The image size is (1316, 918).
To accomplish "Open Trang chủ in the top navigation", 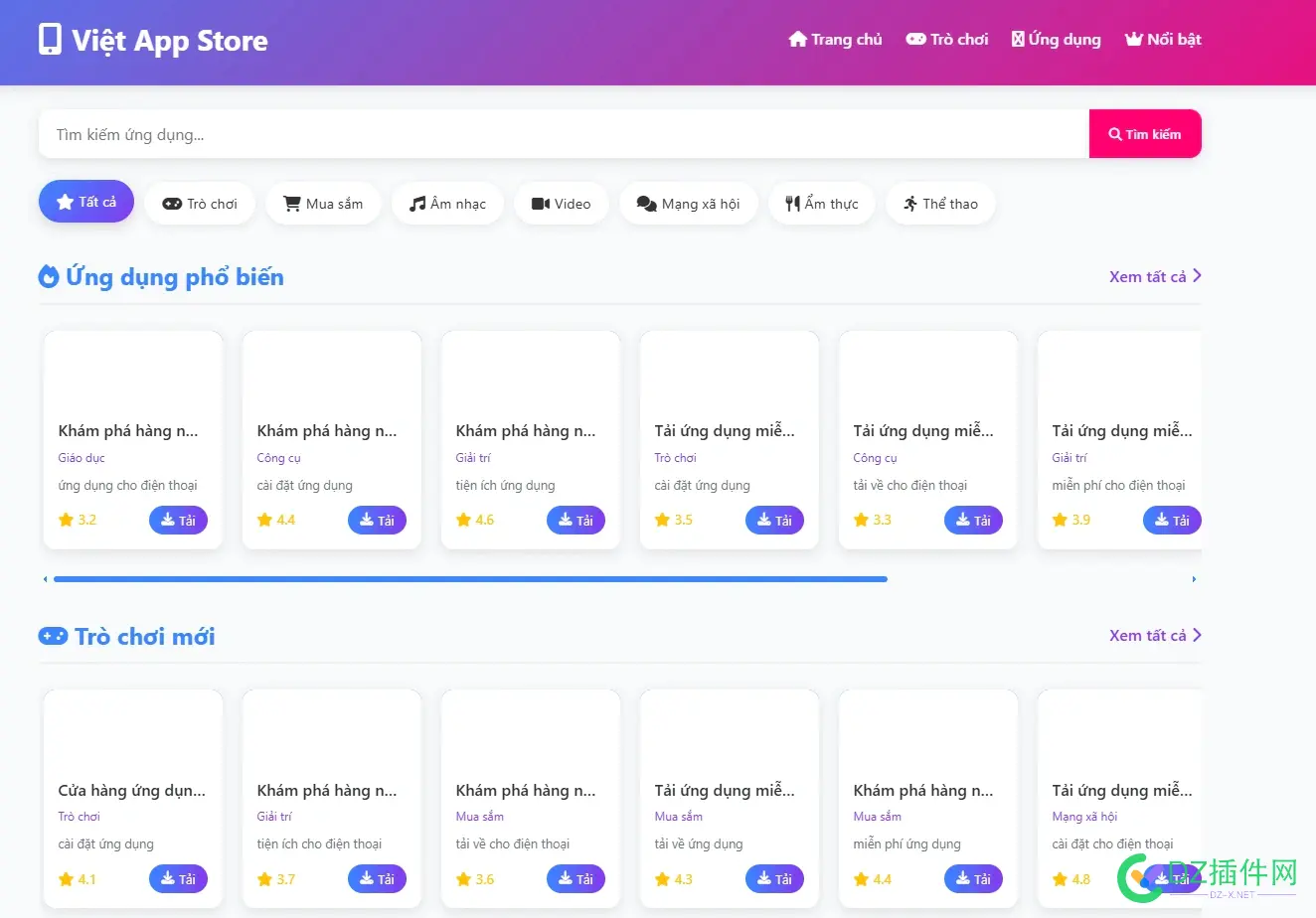I will pyautogui.click(x=835, y=40).
